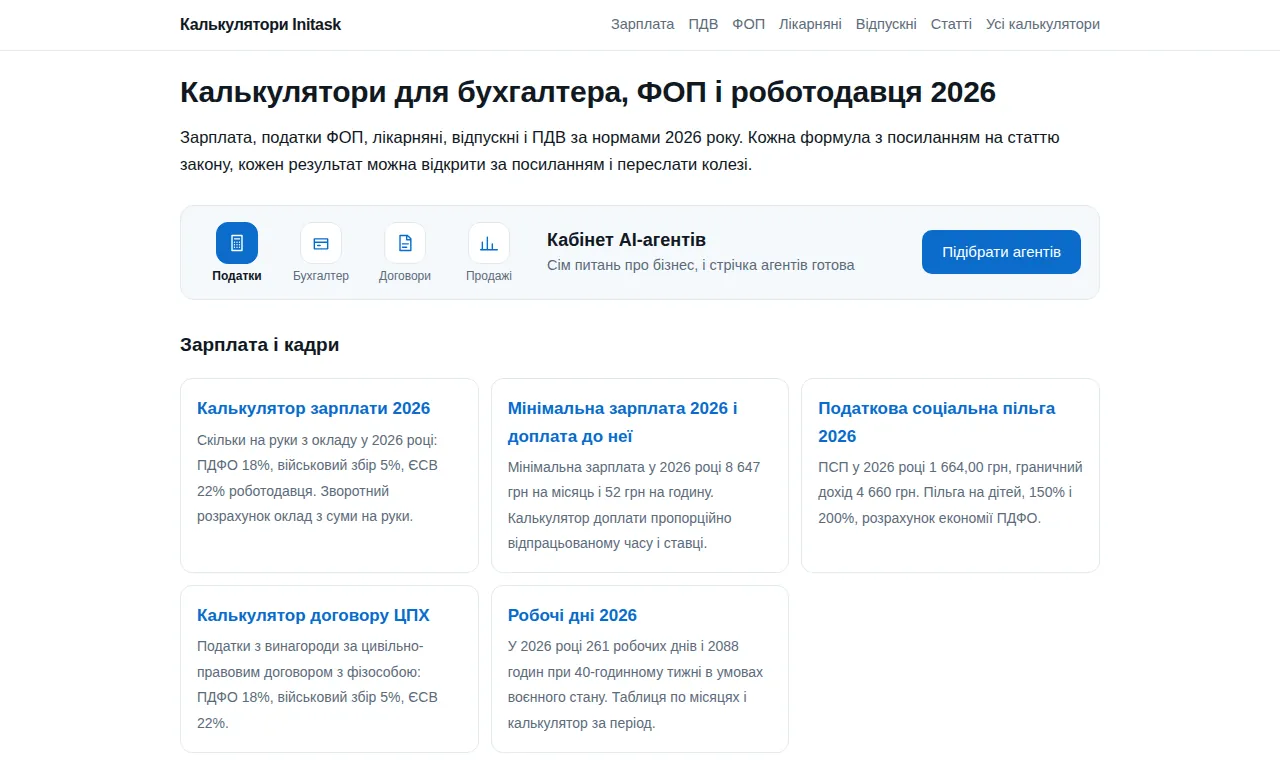Open the ФОП navigation item
The image size is (1280, 760).
click(x=748, y=24)
